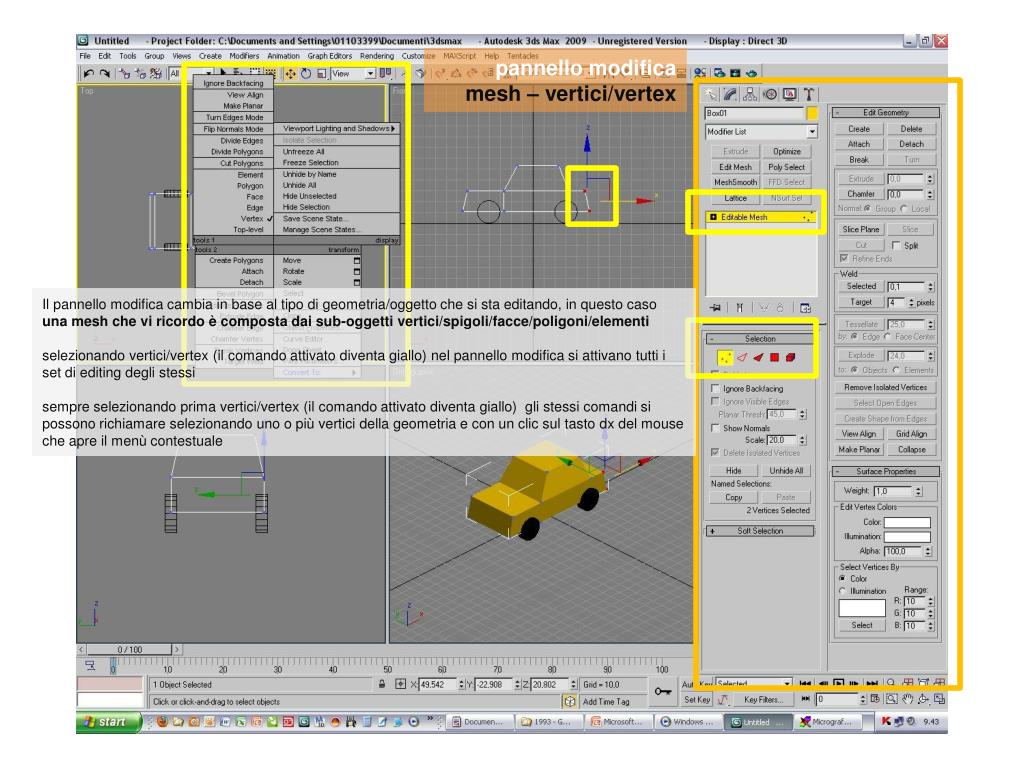Open the Hierarchy command panel tab
Image resolution: width=1024 pixels, height=768 pixels.
tap(750, 95)
